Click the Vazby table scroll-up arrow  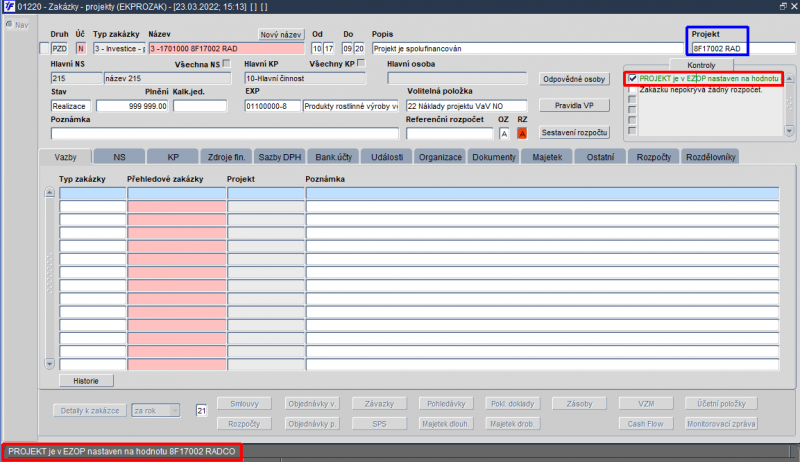(49, 192)
